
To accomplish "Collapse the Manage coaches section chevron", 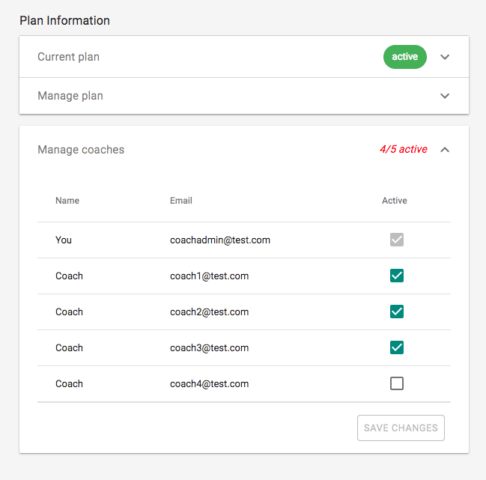I will [445, 150].
